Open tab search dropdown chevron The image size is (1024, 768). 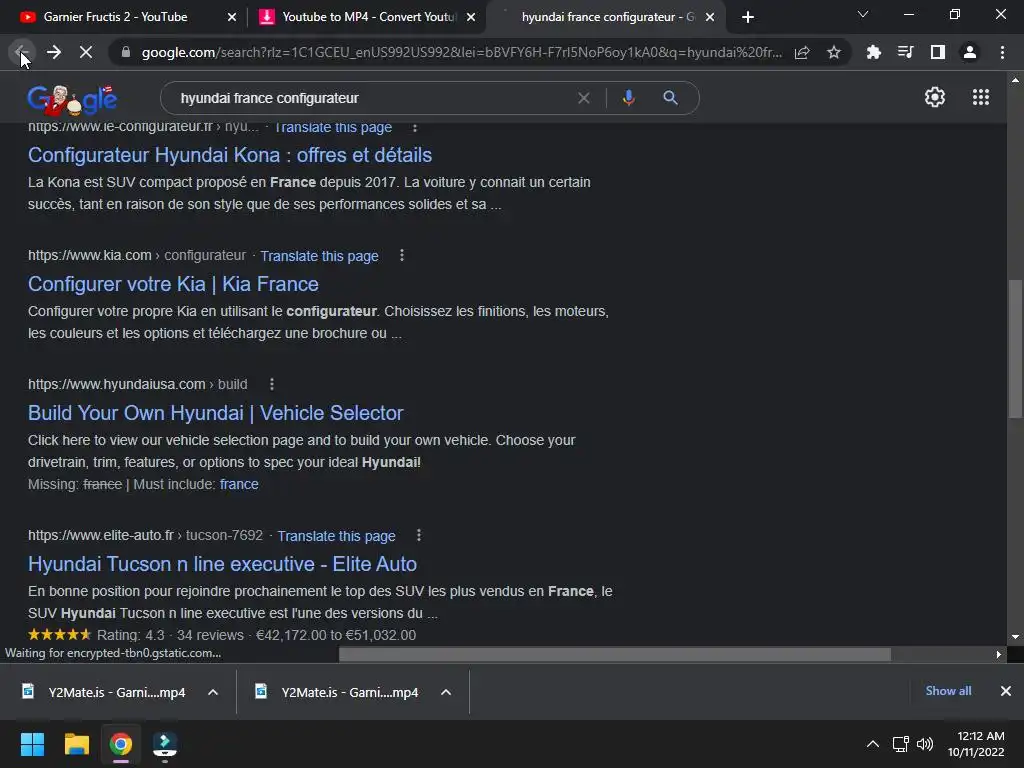pos(863,14)
